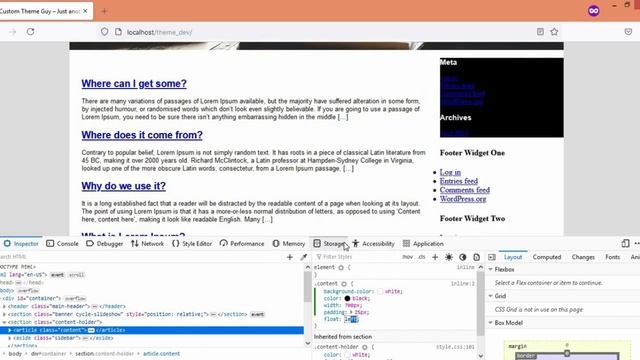
Task: Open the Debugger tab
Action: (x=104, y=244)
